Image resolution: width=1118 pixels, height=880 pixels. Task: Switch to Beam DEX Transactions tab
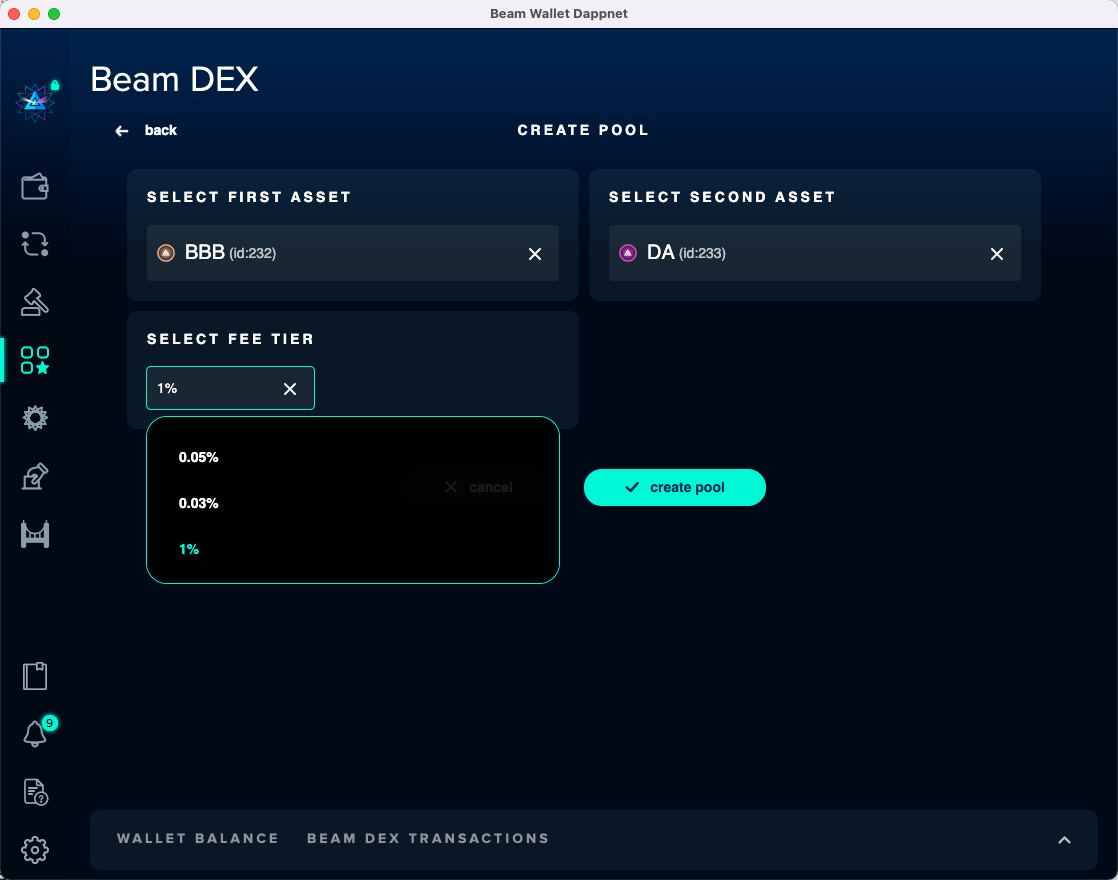(428, 838)
